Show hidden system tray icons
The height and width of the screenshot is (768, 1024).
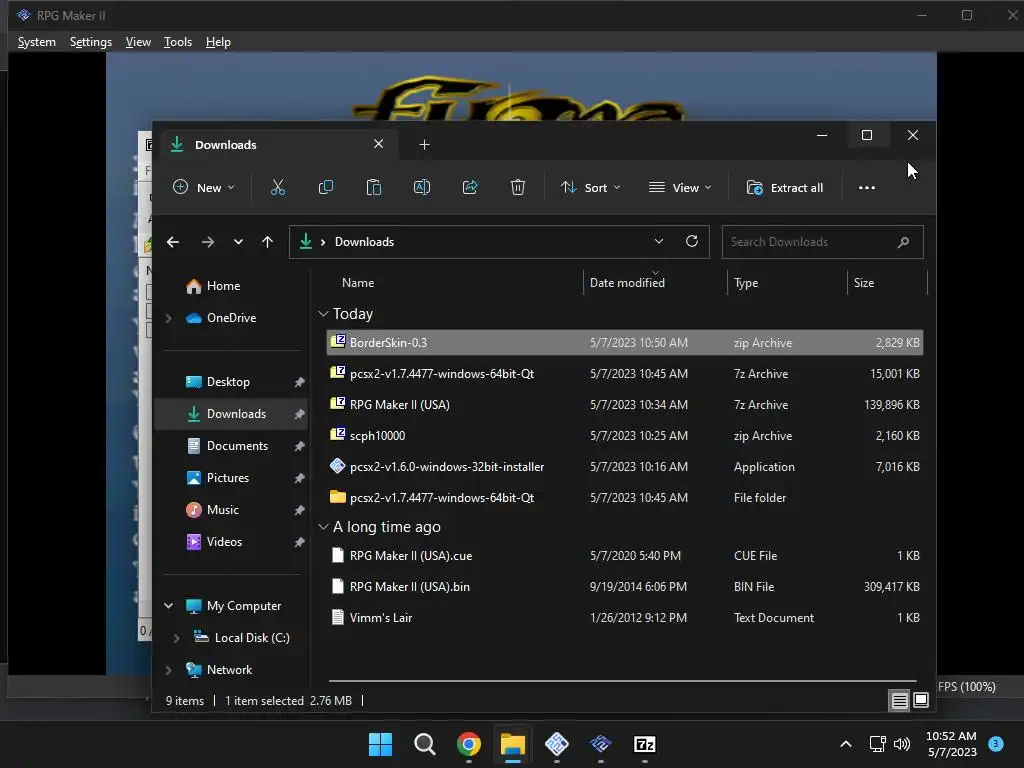point(846,744)
